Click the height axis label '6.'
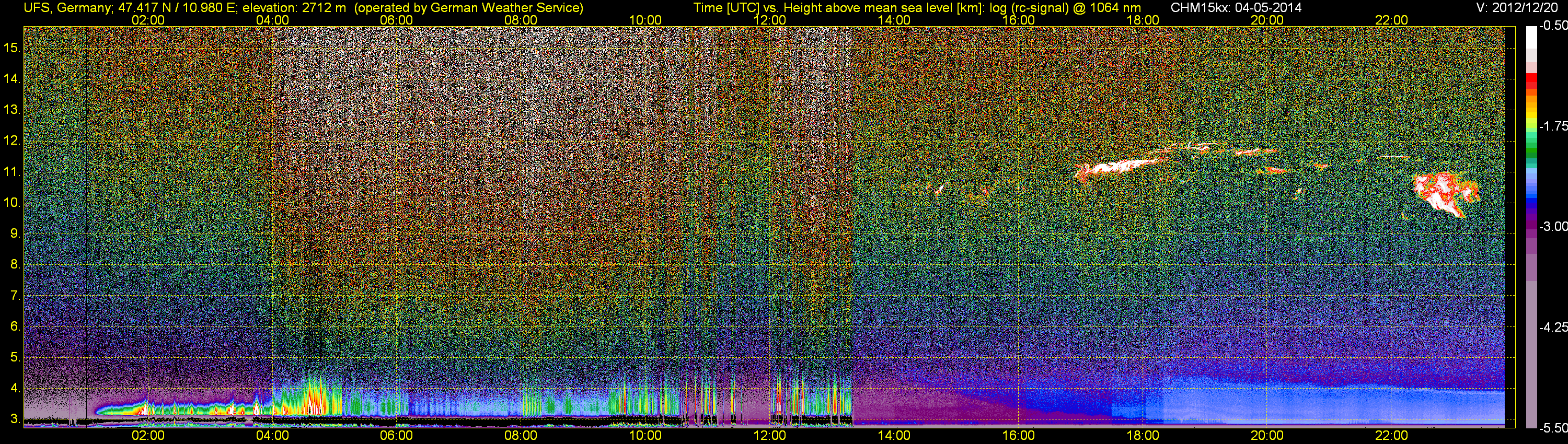The width and height of the screenshot is (1568, 444). coord(15,326)
